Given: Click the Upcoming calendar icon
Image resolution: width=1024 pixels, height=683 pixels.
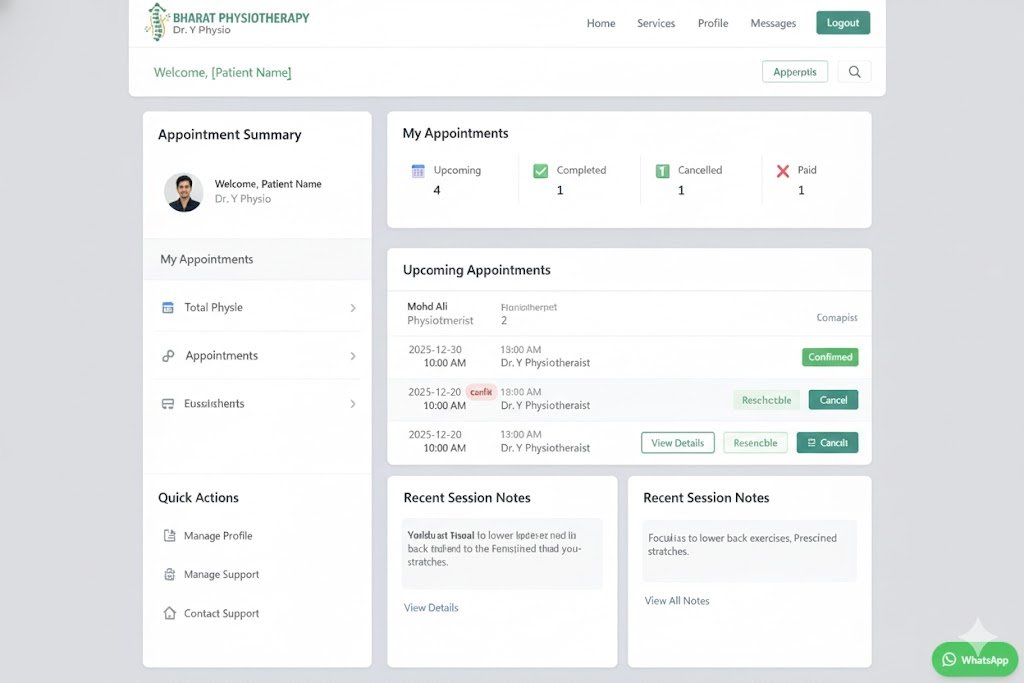Looking at the screenshot, I should click(x=418, y=170).
